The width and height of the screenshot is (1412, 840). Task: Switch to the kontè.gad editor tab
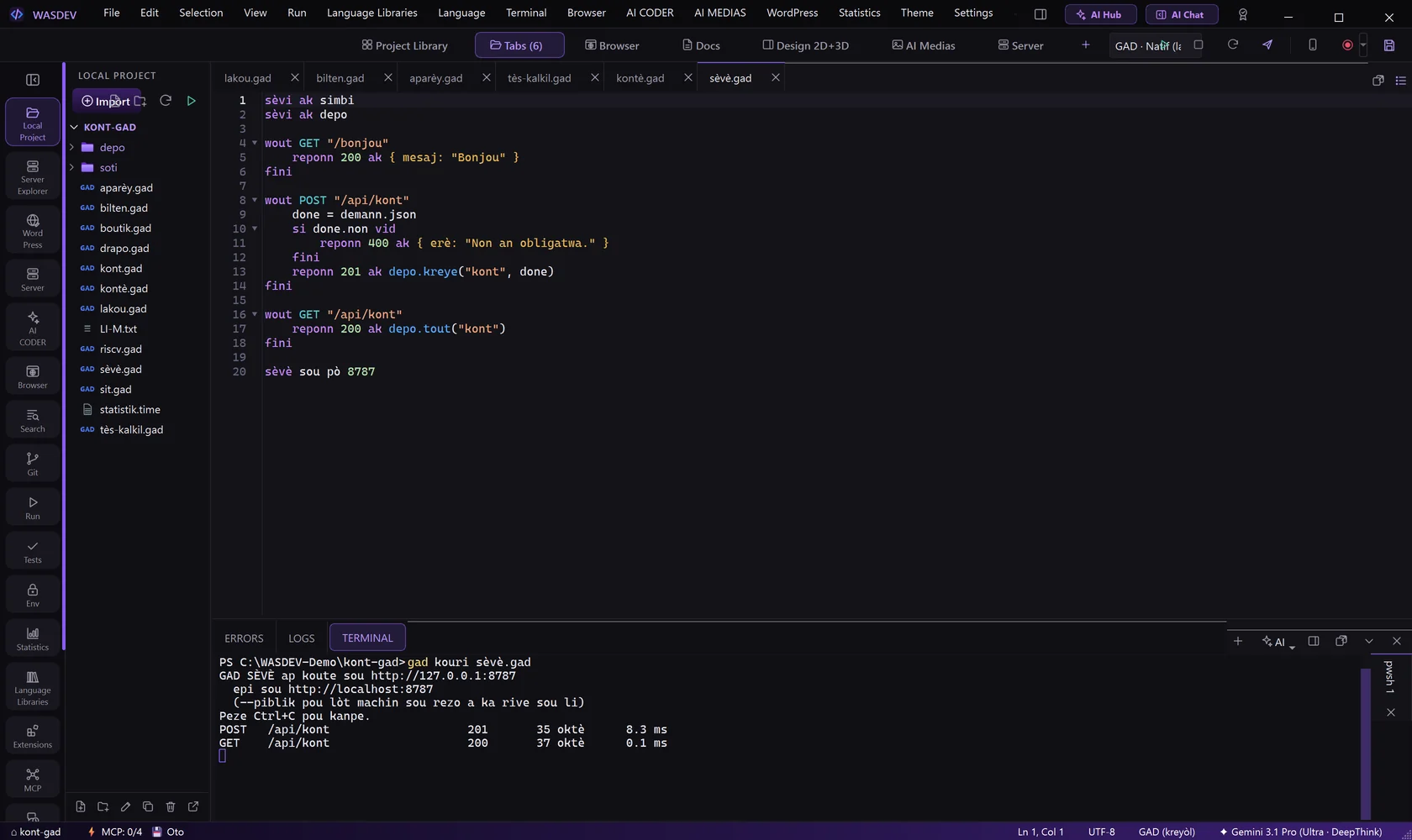click(640, 78)
